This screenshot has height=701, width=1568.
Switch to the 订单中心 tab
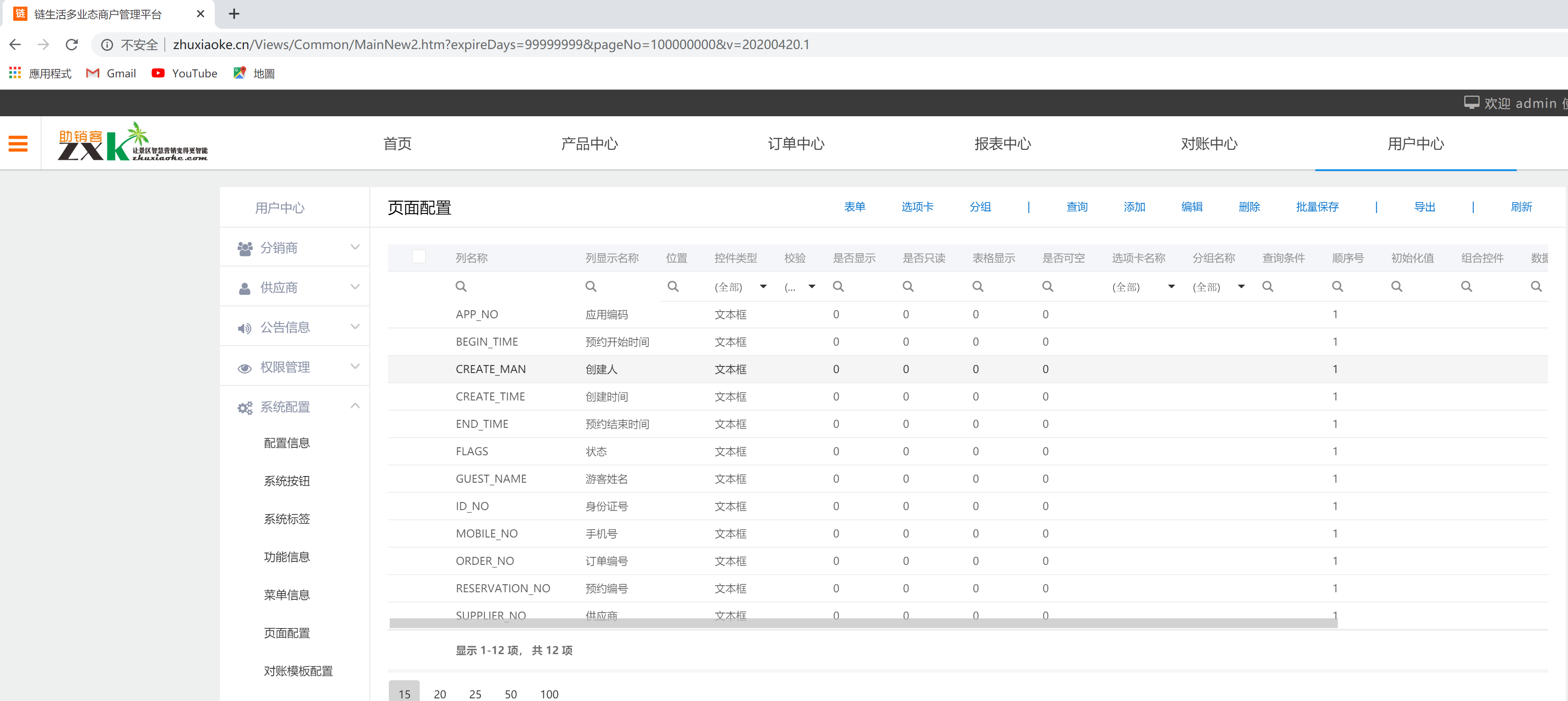(x=796, y=144)
